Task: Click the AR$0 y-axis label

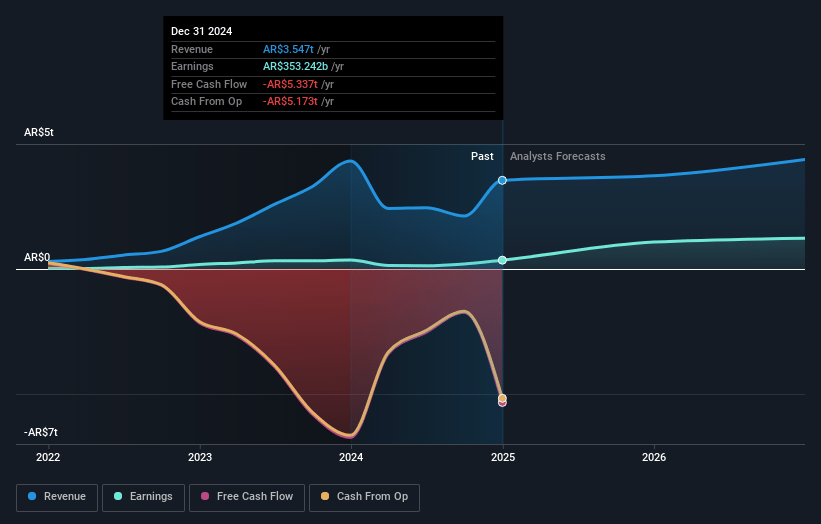Action: click(x=37, y=258)
